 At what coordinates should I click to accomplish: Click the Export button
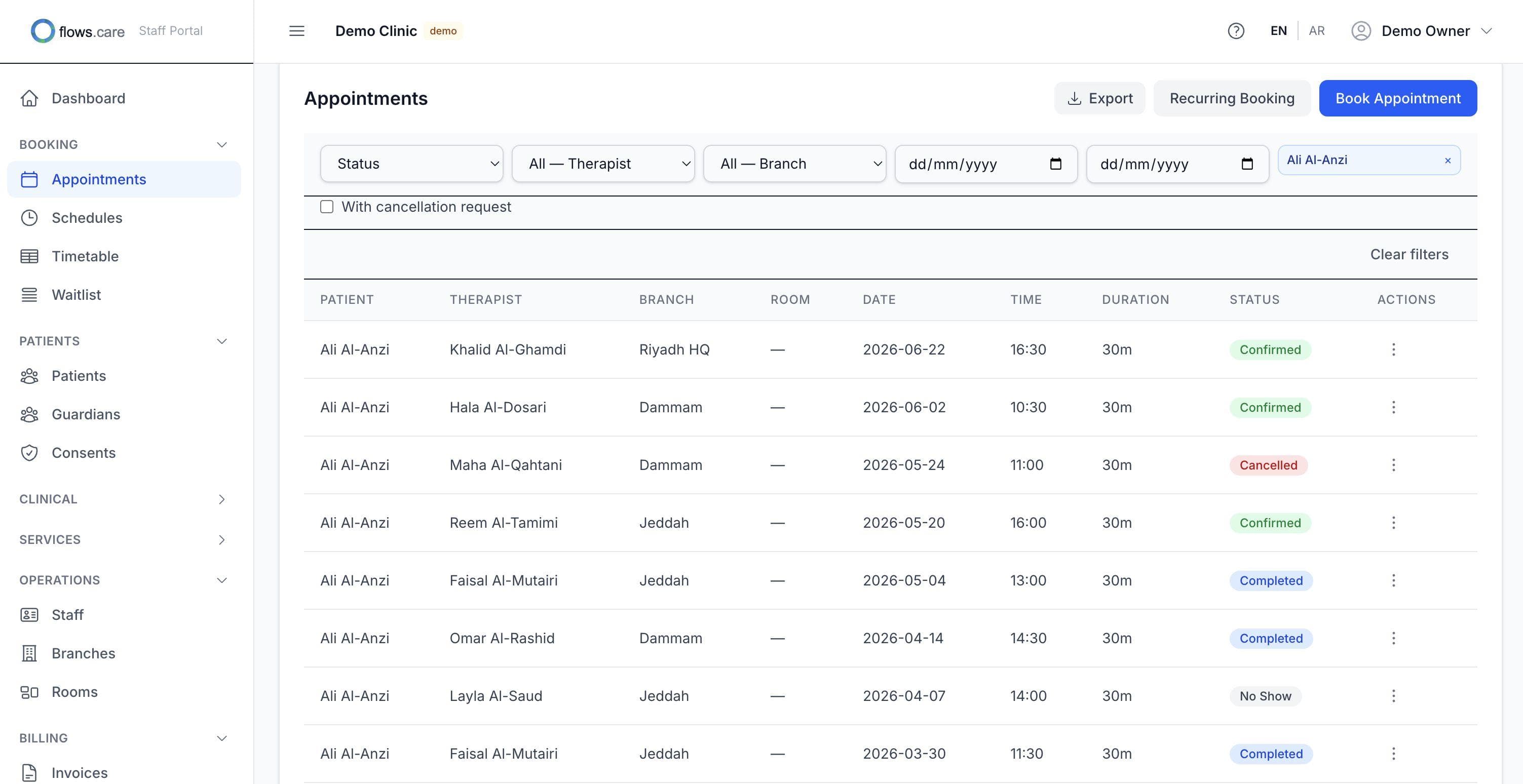tap(1099, 98)
